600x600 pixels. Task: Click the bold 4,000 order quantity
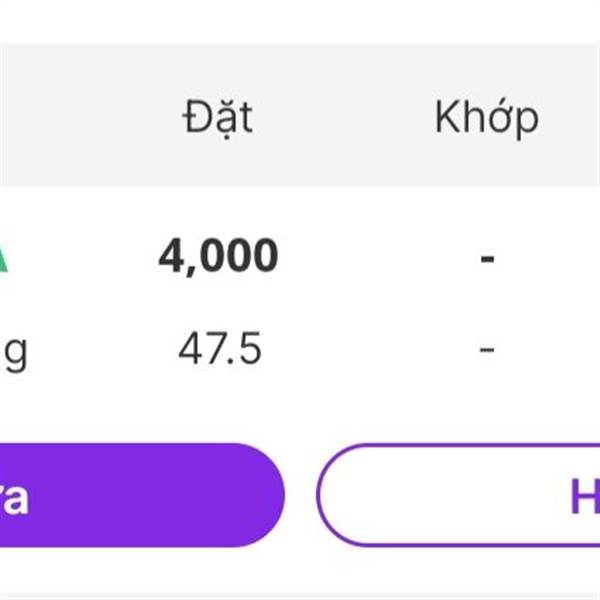[218, 257]
